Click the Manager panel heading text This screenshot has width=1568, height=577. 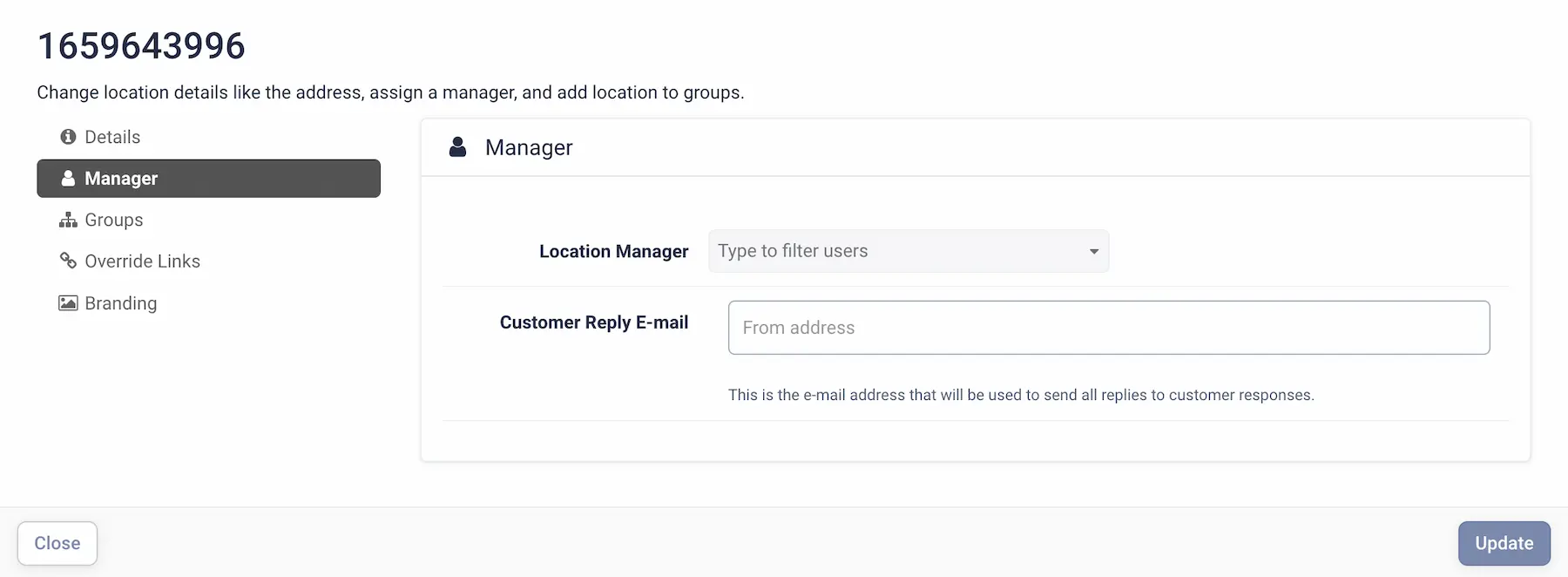click(529, 147)
